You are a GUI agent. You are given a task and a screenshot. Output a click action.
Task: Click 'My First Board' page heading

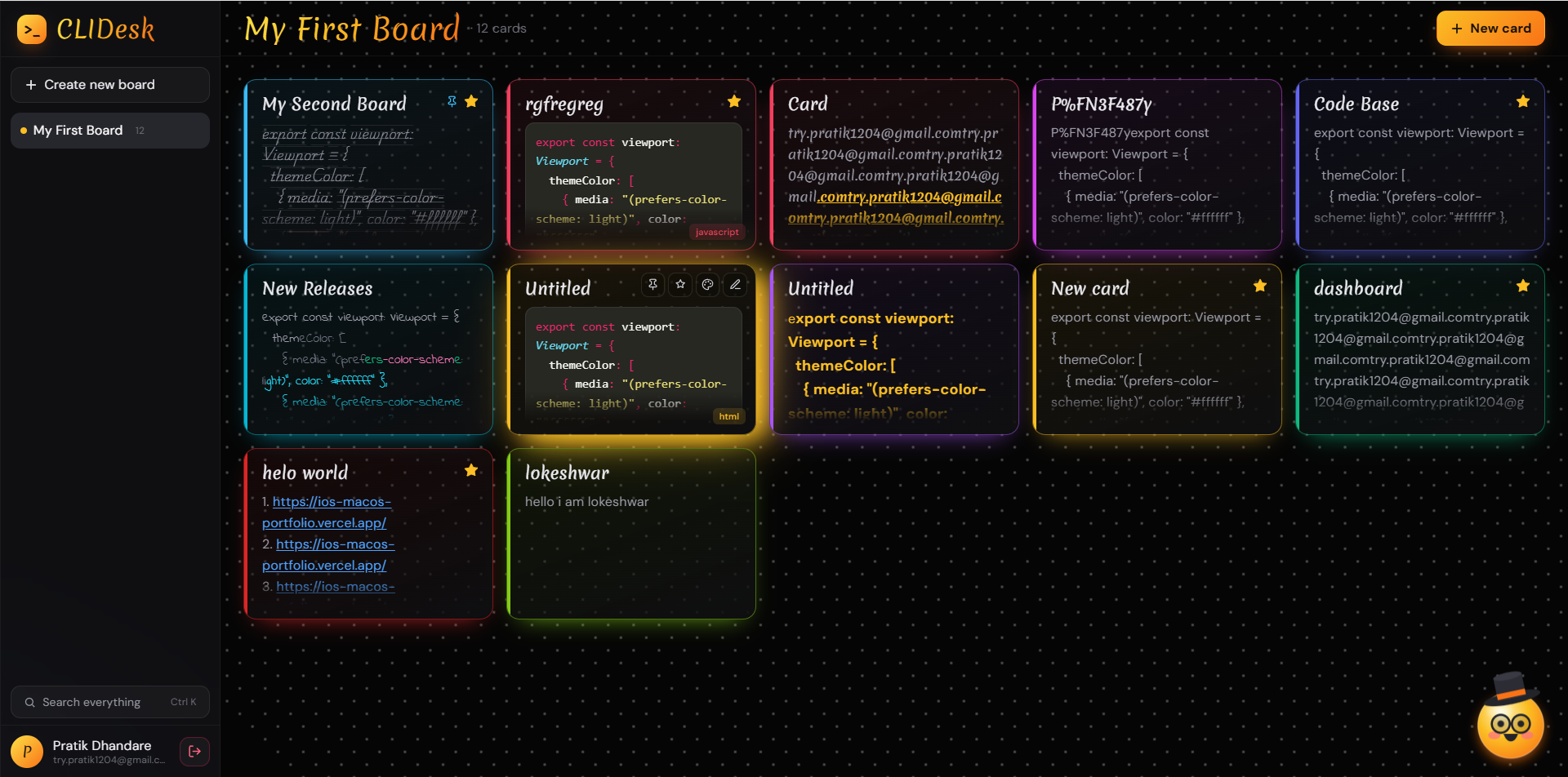352,29
